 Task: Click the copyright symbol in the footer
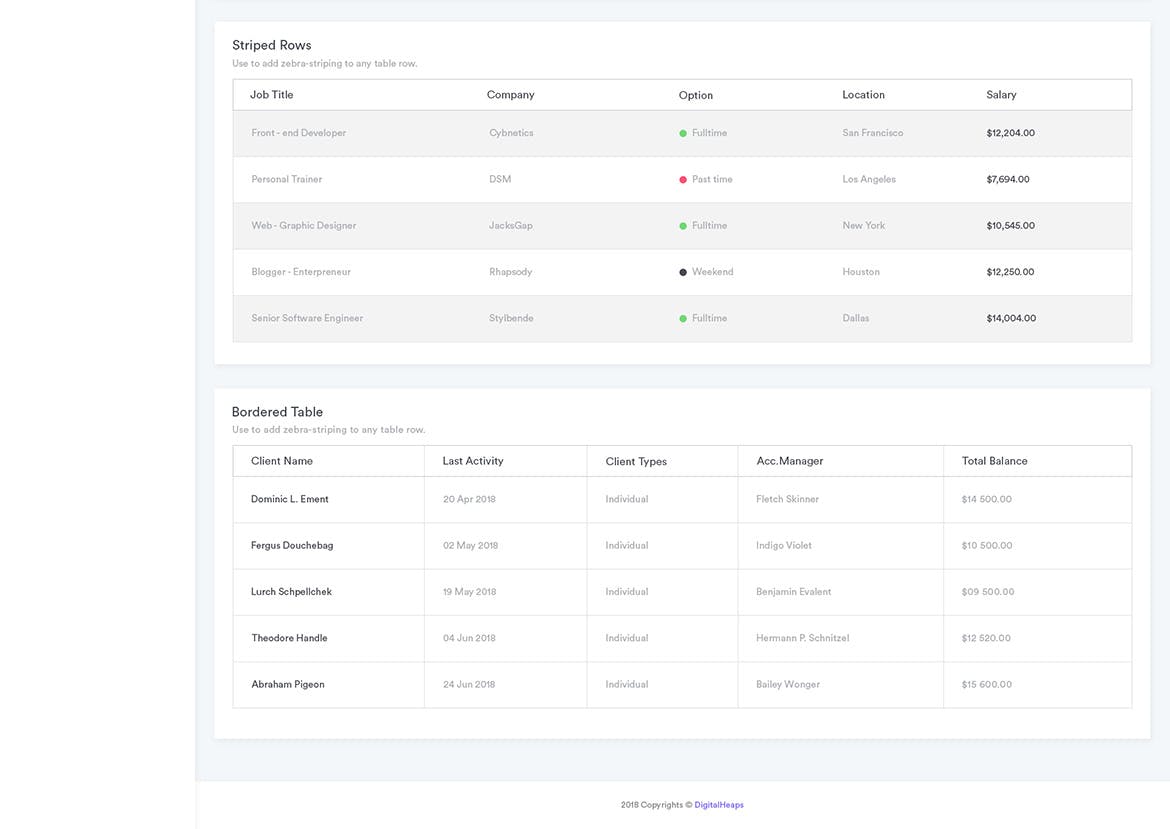687,804
